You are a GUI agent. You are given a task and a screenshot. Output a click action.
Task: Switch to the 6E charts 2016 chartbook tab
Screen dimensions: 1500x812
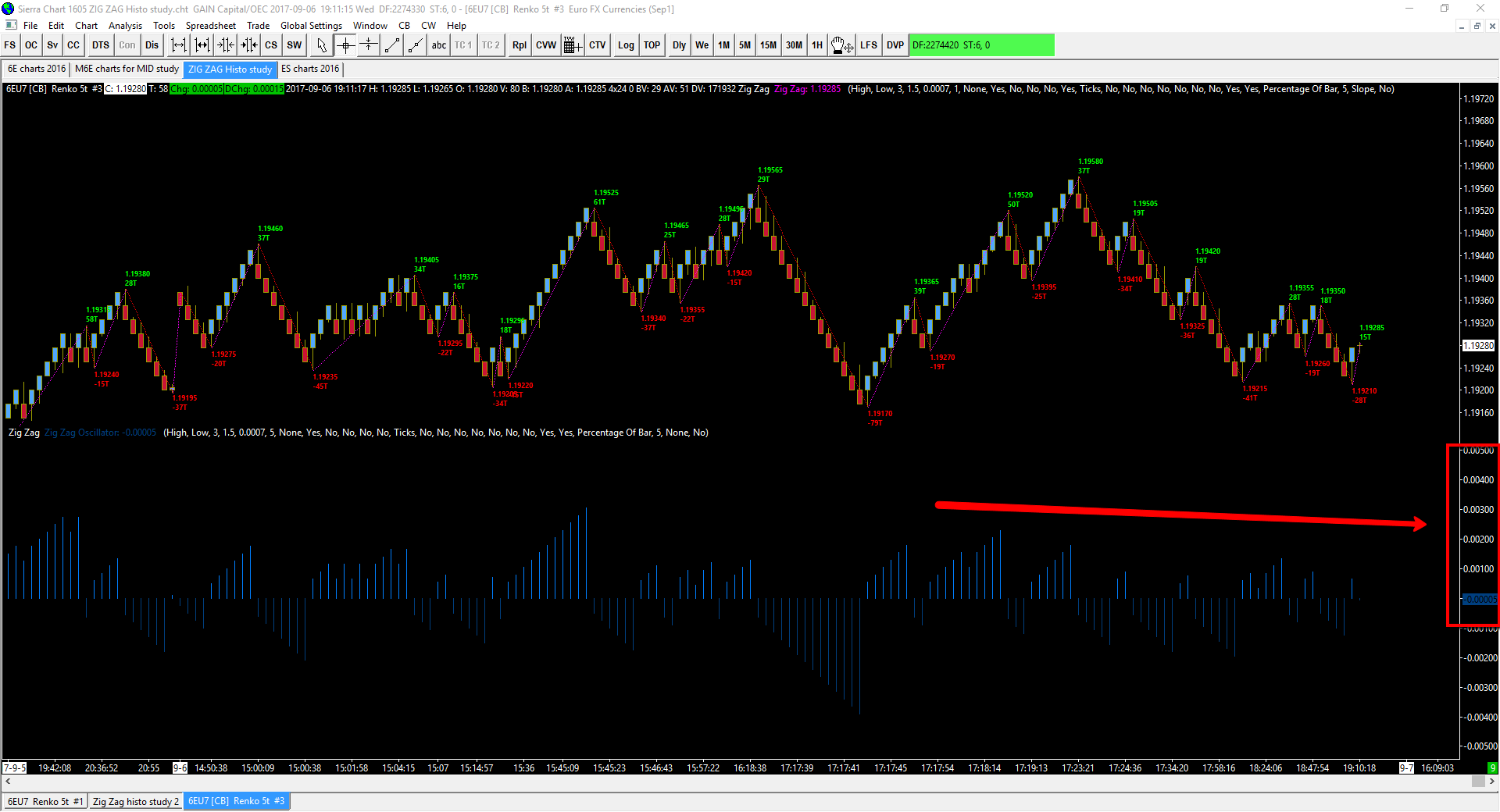tap(37, 69)
